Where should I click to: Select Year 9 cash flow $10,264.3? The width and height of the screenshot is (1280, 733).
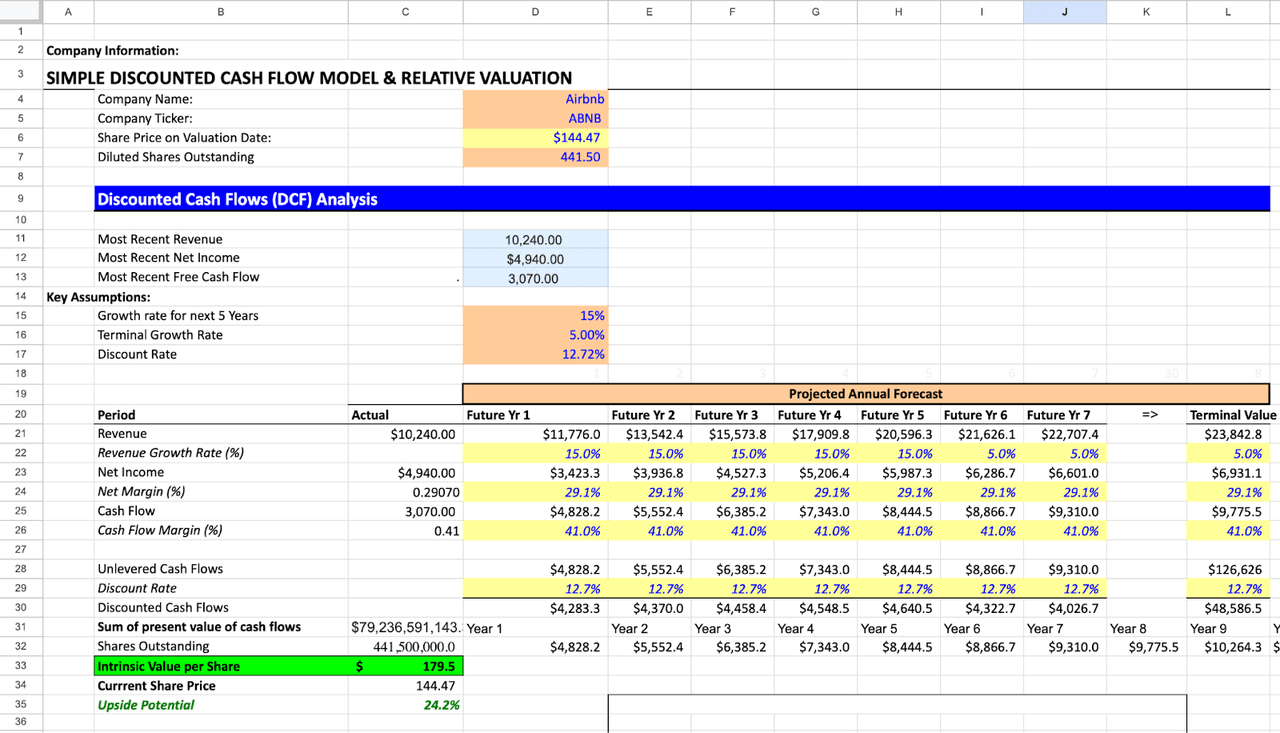pyautogui.click(x=1228, y=647)
